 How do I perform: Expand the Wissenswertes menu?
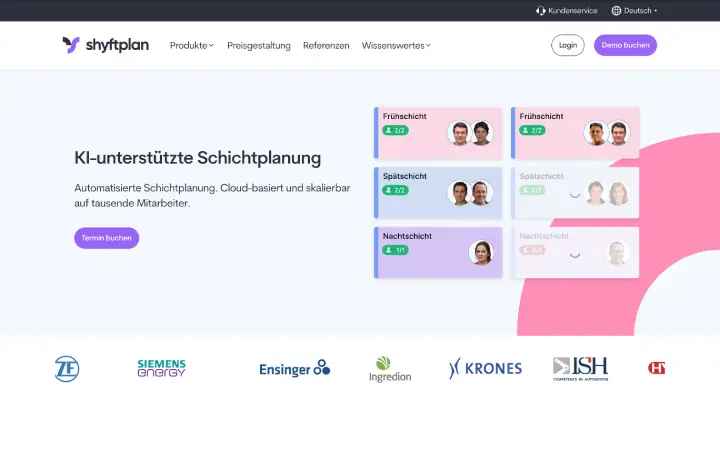[396, 45]
